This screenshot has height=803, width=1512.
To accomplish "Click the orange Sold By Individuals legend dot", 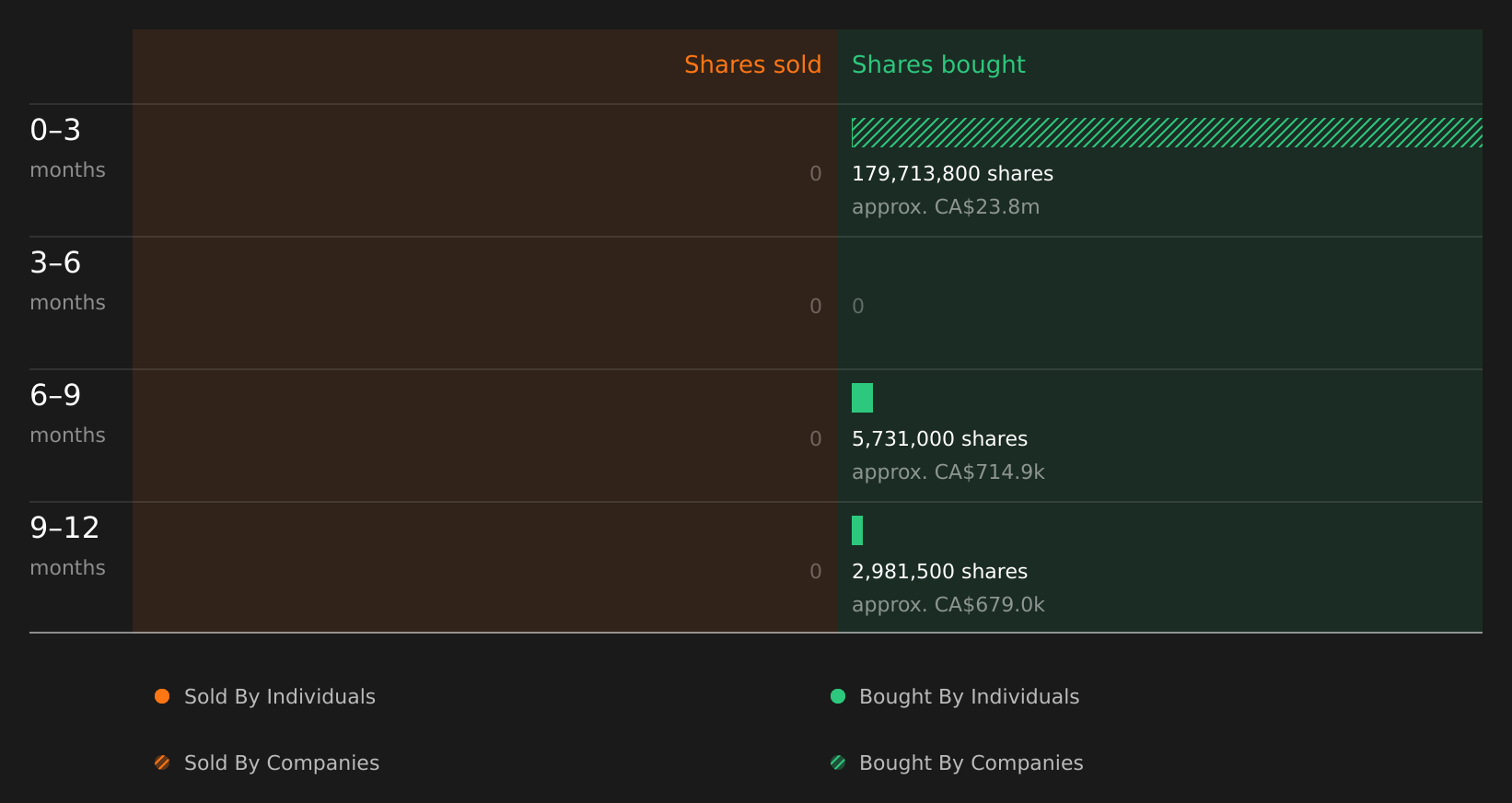I will click(x=162, y=696).
